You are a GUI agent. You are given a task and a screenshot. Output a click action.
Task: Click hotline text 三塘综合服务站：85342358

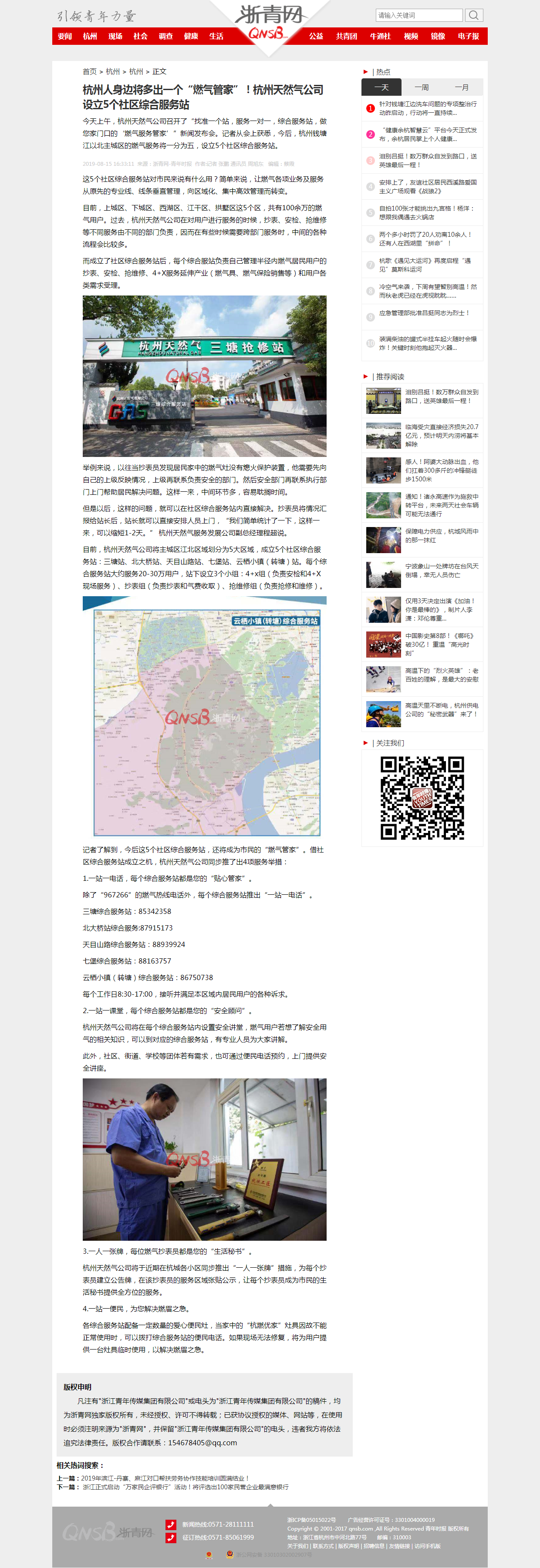point(127,912)
